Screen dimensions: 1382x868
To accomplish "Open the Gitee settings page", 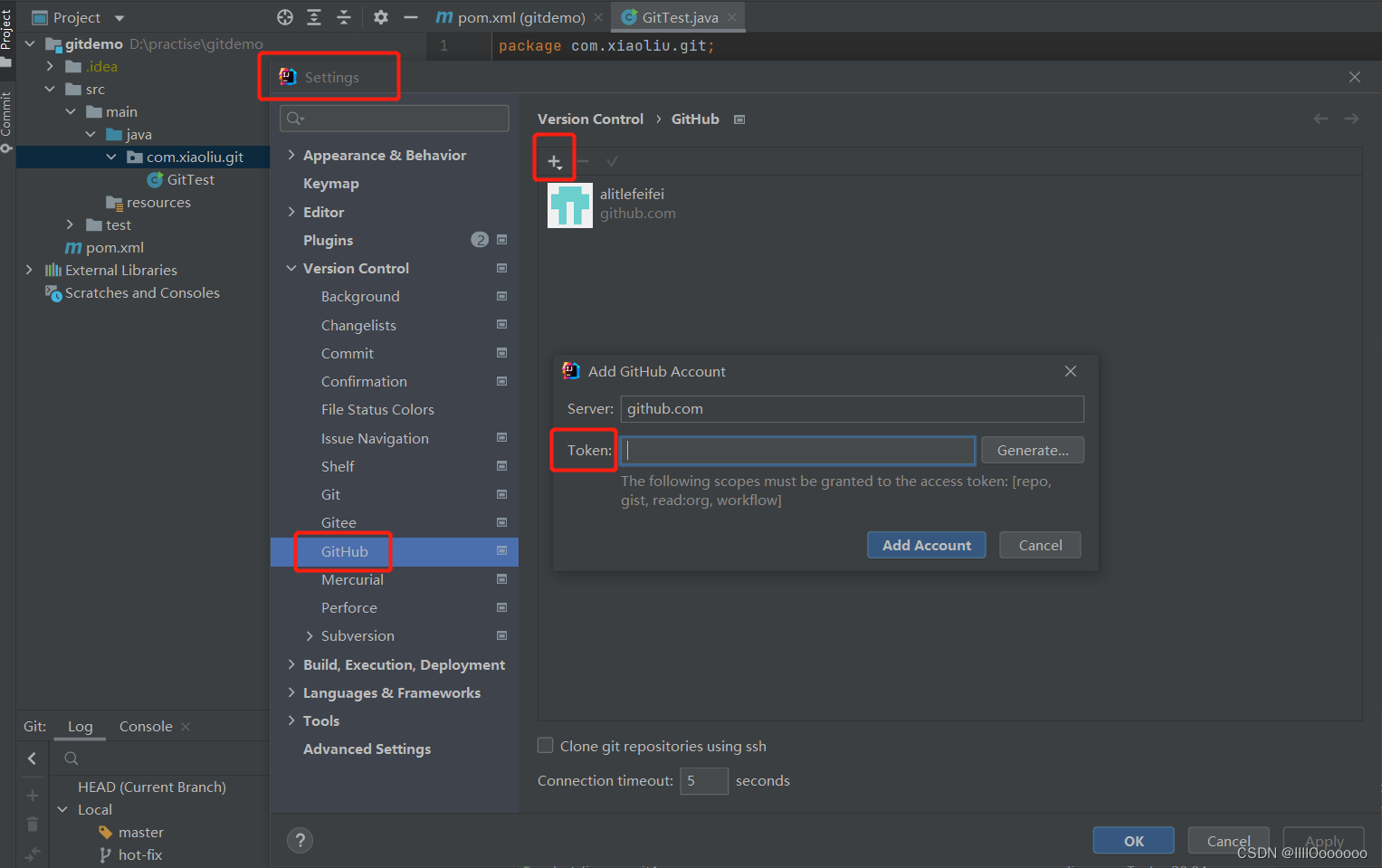I will pos(338,523).
